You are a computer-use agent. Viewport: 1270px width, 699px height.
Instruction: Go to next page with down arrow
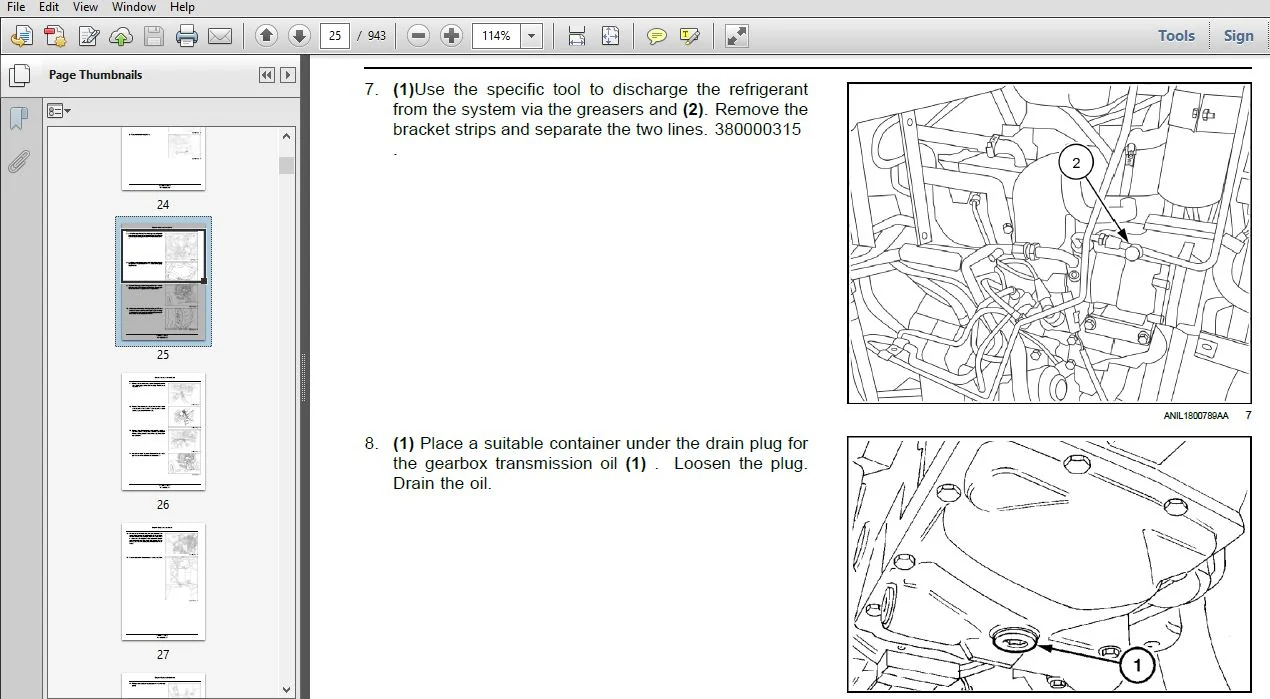(299, 36)
